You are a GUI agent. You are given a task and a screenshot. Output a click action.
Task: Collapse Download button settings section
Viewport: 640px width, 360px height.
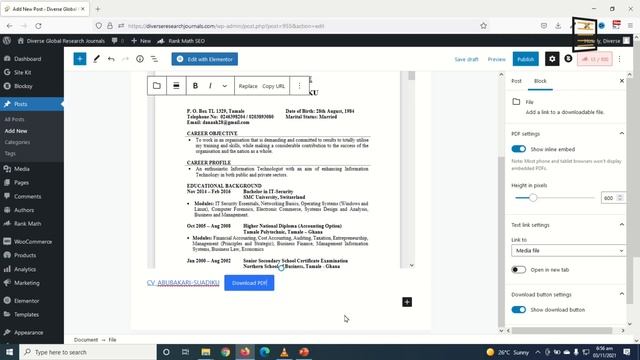click(622, 294)
